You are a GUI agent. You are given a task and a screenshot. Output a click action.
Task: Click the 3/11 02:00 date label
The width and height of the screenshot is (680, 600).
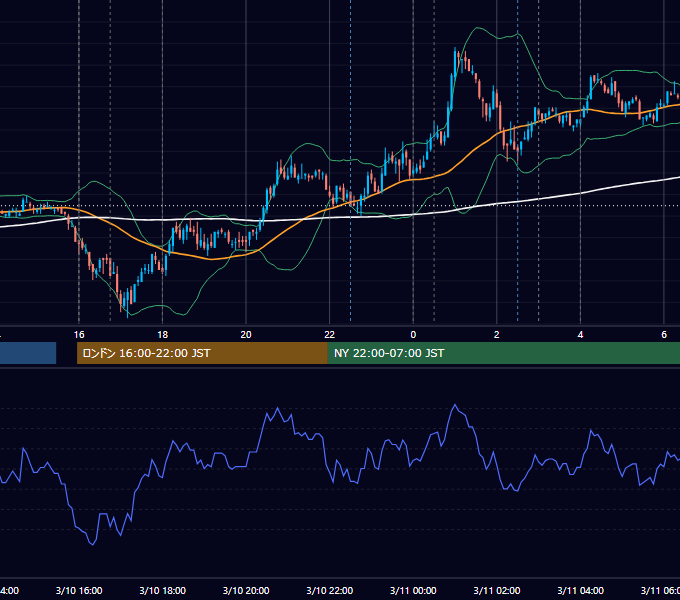497,590
